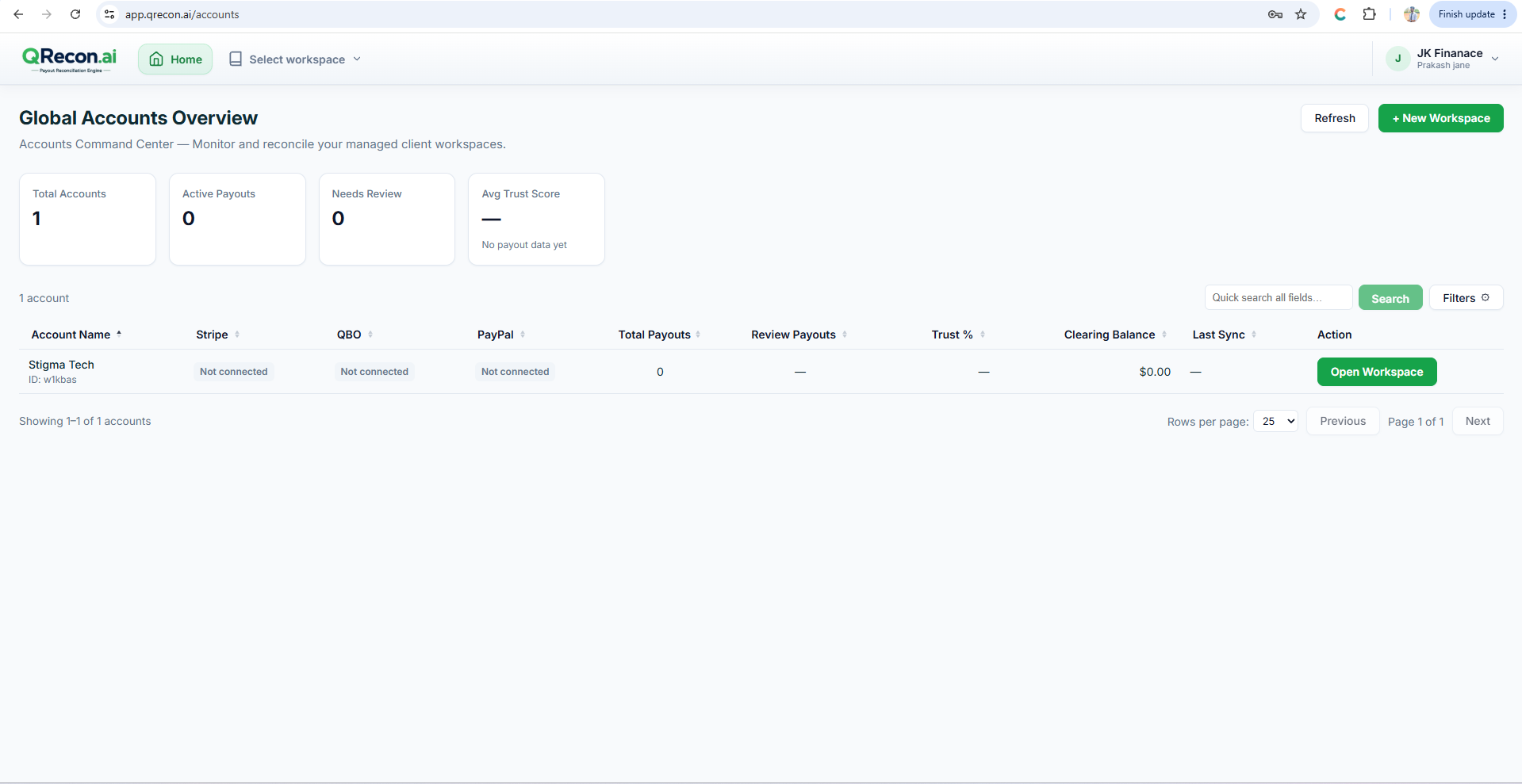
Task: Click QBO Not connected badge
Action: coord(374,372)
